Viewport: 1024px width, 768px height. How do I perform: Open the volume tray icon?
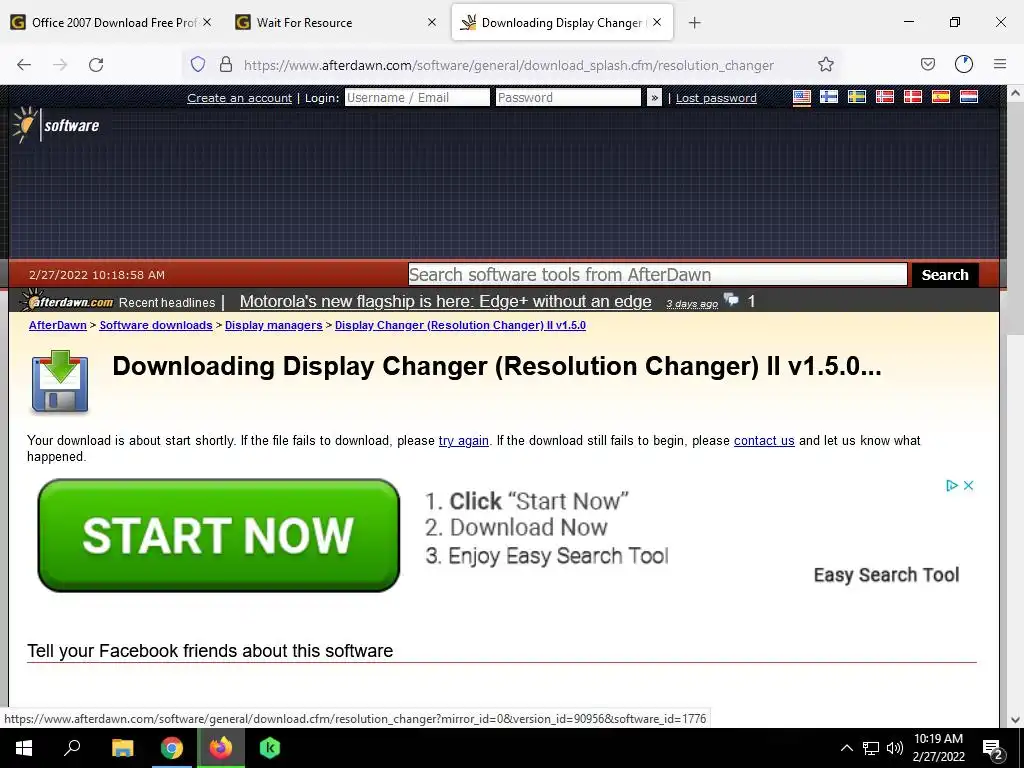pos(895,748)
